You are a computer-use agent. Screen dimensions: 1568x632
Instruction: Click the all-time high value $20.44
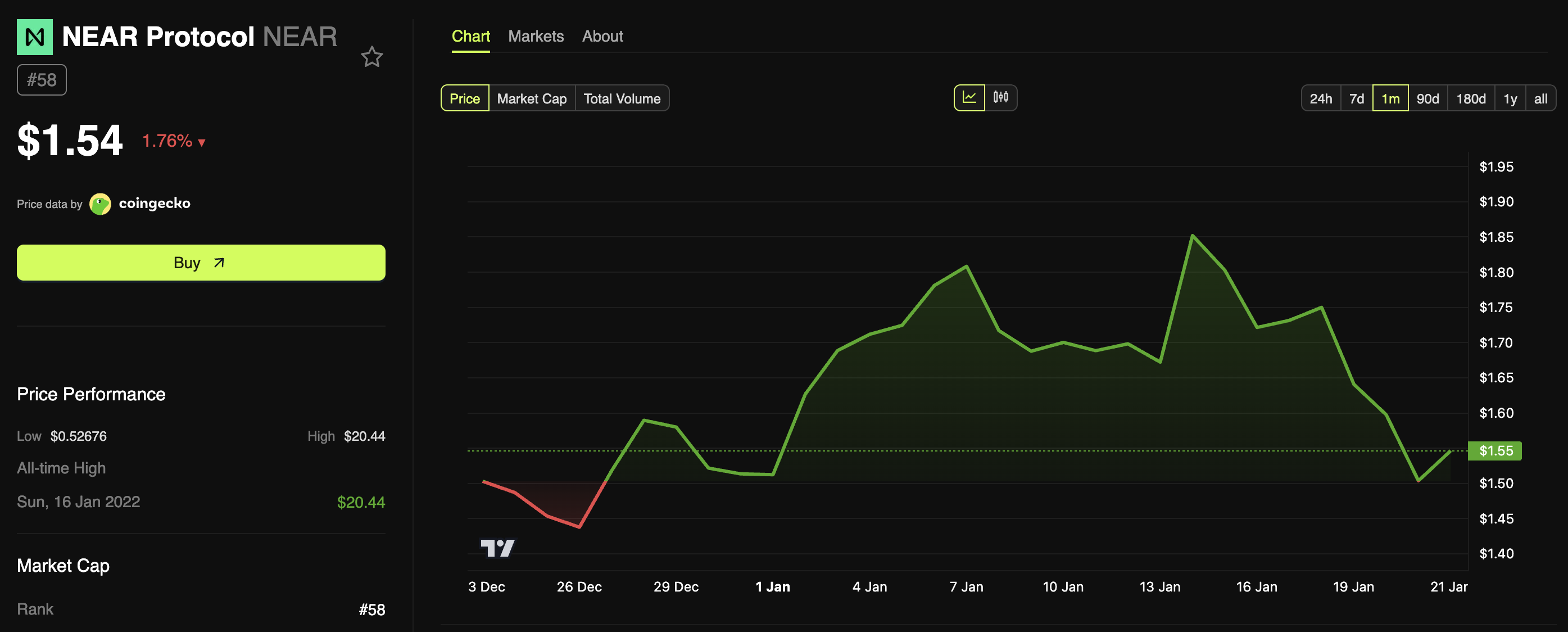[x=361, y=502]
